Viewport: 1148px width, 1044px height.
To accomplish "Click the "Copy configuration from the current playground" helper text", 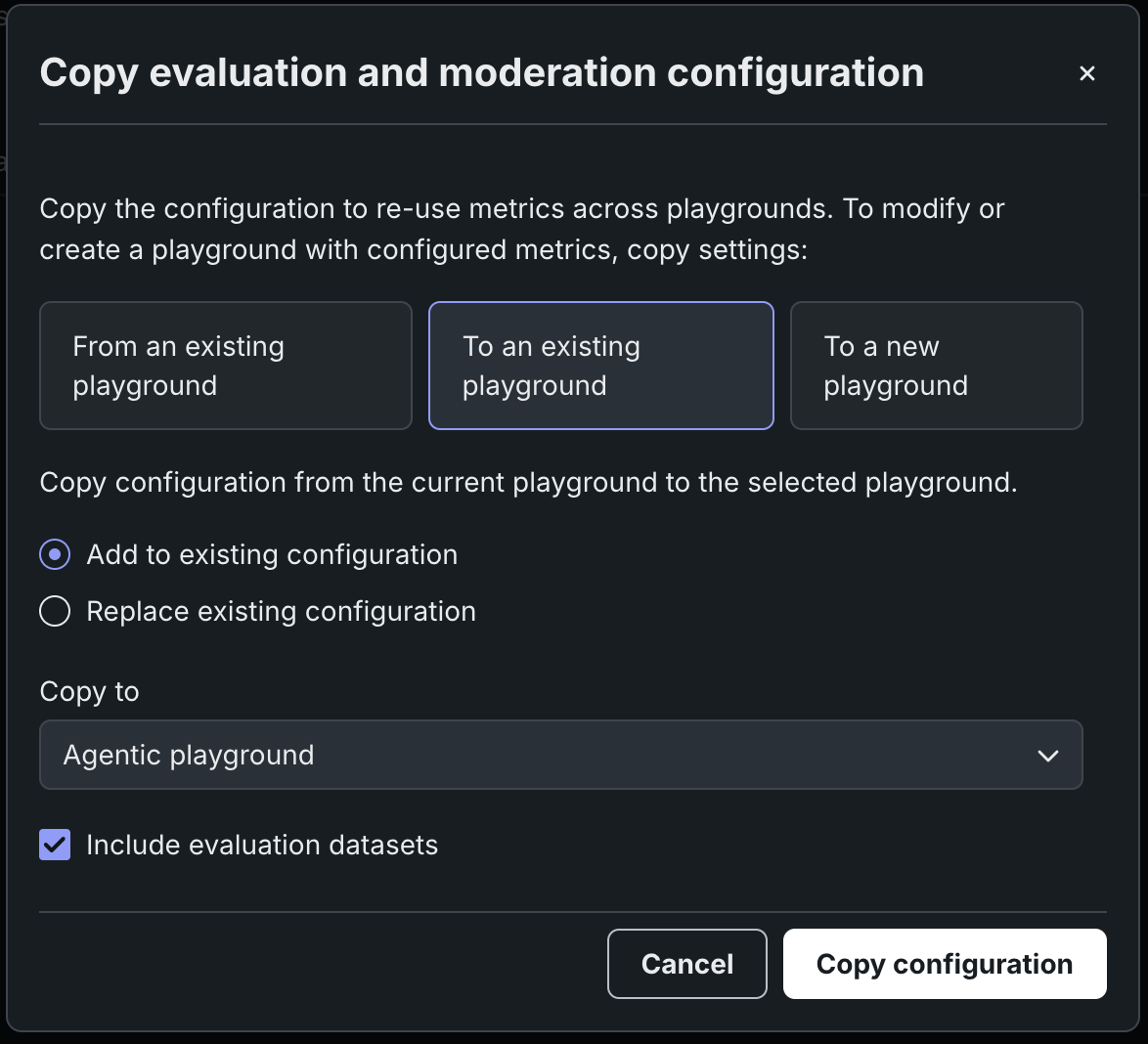I will (528, 483).
